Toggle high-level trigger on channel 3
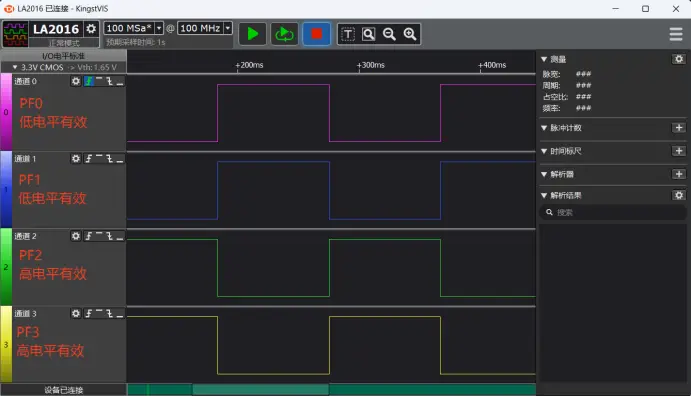The height and width of the screenshot is (396, 691). point(99,314)
